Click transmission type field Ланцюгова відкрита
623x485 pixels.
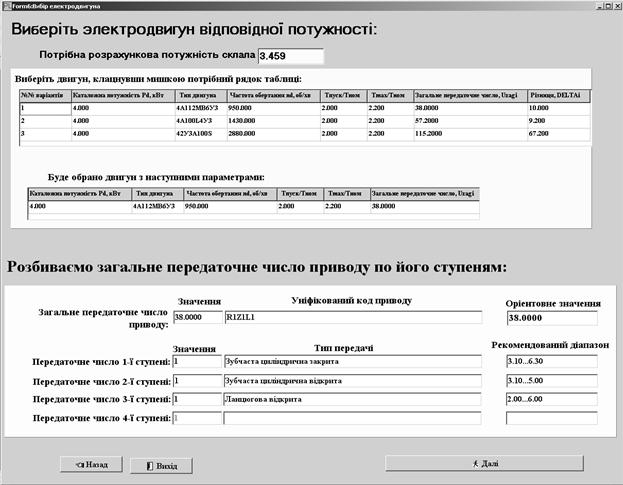(x=353, y=399)
